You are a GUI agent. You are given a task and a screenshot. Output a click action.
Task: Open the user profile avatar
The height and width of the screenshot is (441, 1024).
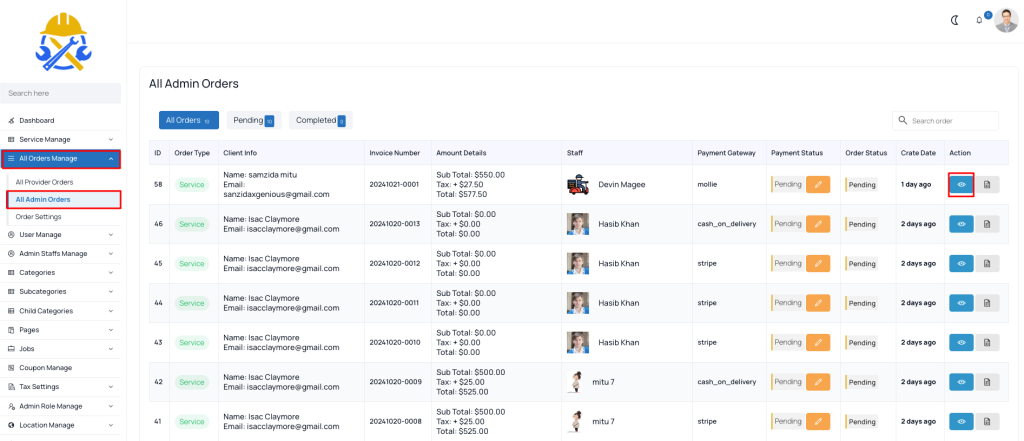(1006, 20)
